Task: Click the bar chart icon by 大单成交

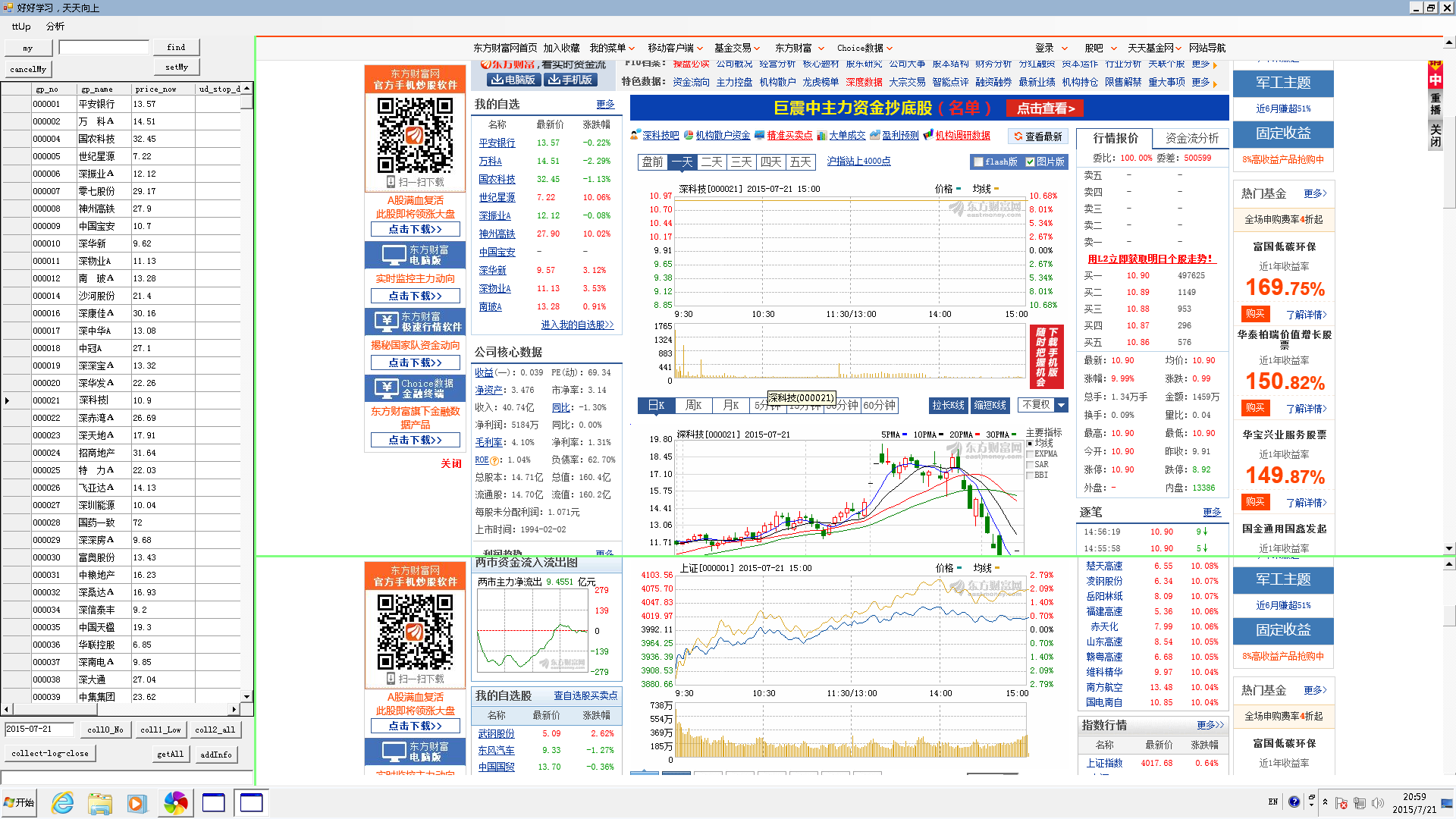Action: (x=821, y=135)
